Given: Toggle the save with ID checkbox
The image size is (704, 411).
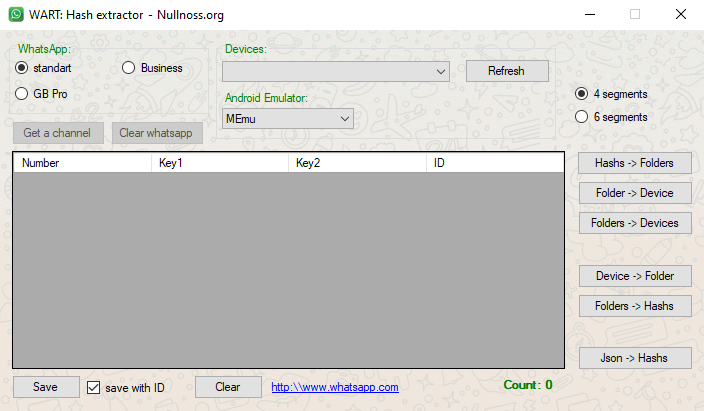Looking at the screenshot, I should 94,387.
